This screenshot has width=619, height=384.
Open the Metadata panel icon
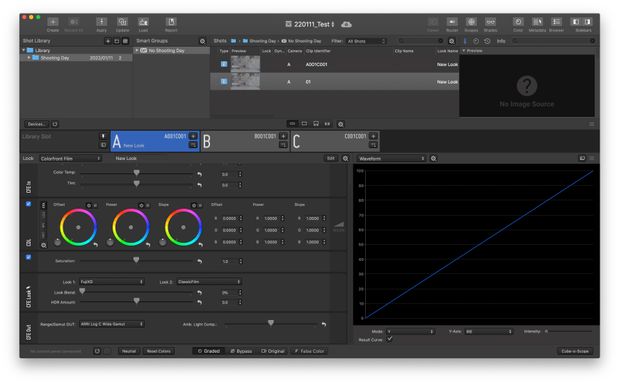pyautogui.click(x=537, y=22)
